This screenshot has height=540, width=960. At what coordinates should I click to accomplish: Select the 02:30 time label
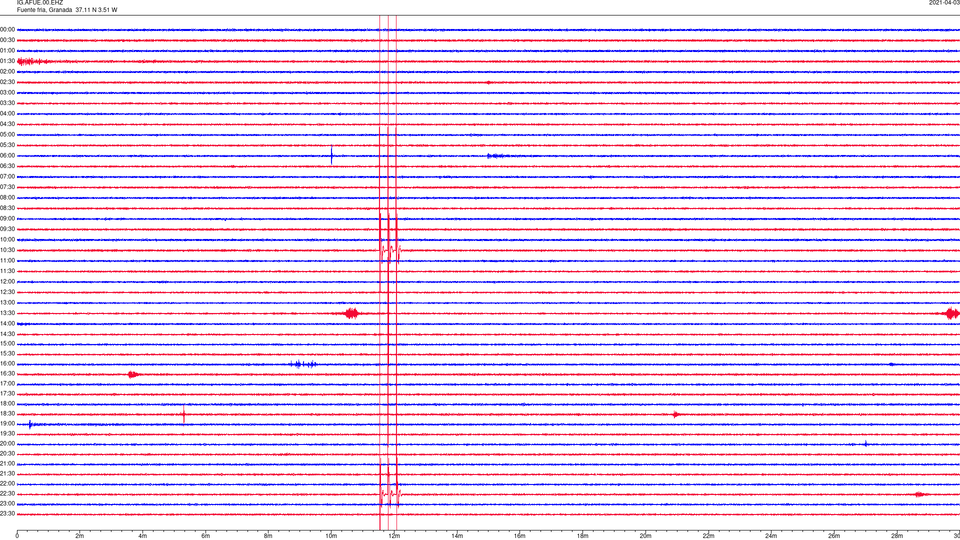7,82
